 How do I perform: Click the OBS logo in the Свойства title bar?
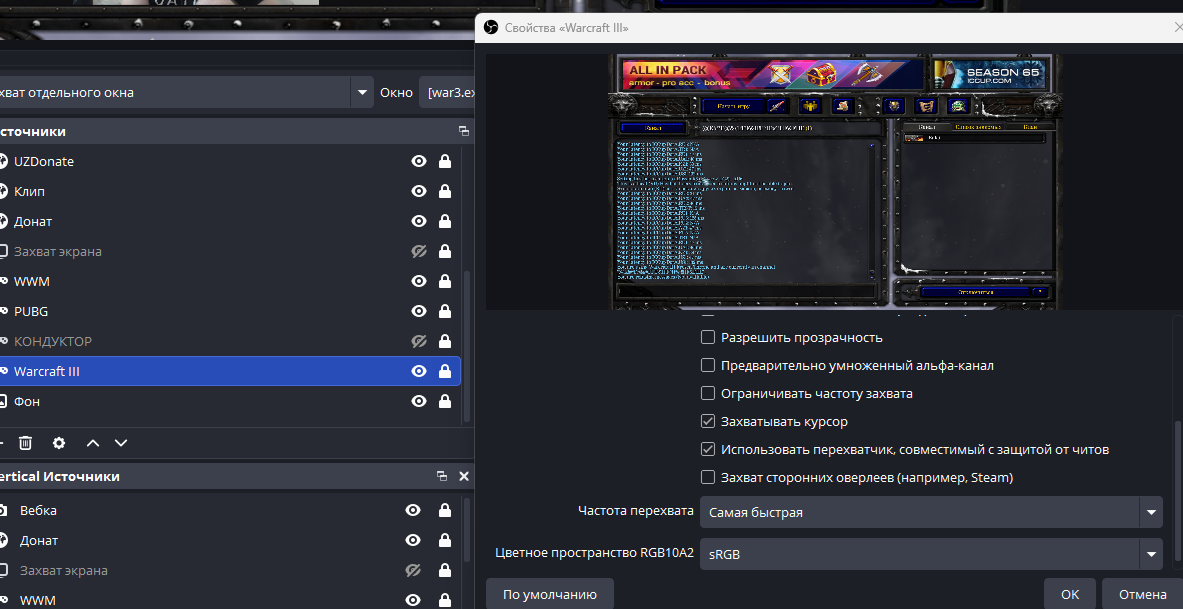[x=490, y=28]
